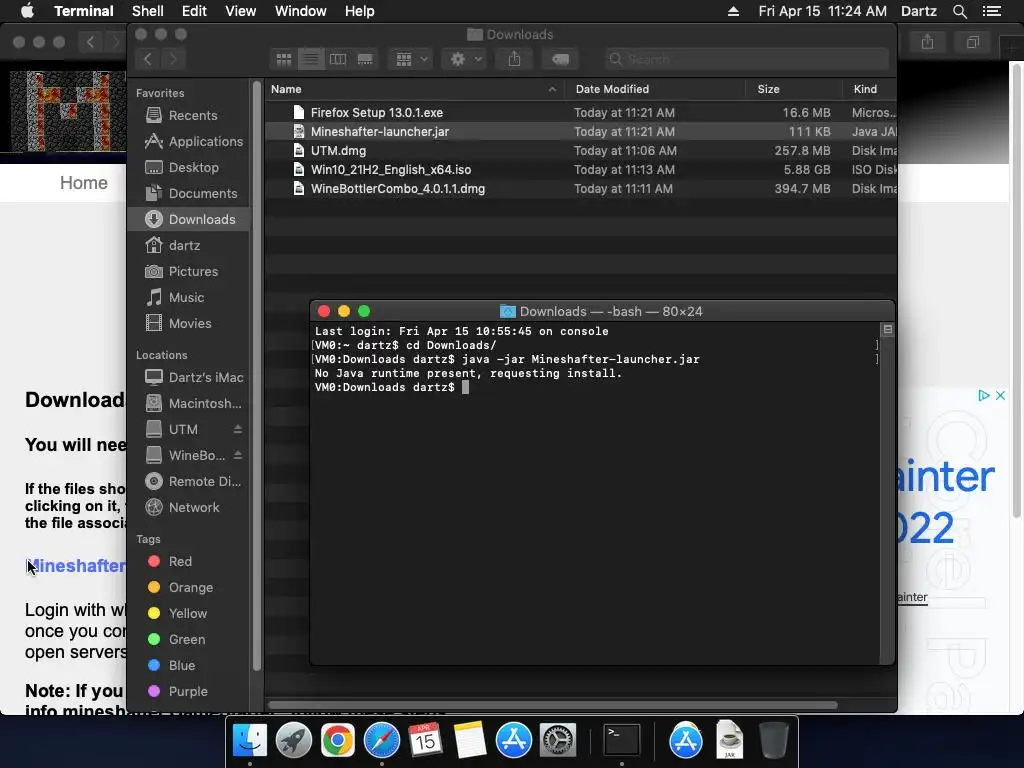
Task: Open the View menu
Action: coord(240,11)
